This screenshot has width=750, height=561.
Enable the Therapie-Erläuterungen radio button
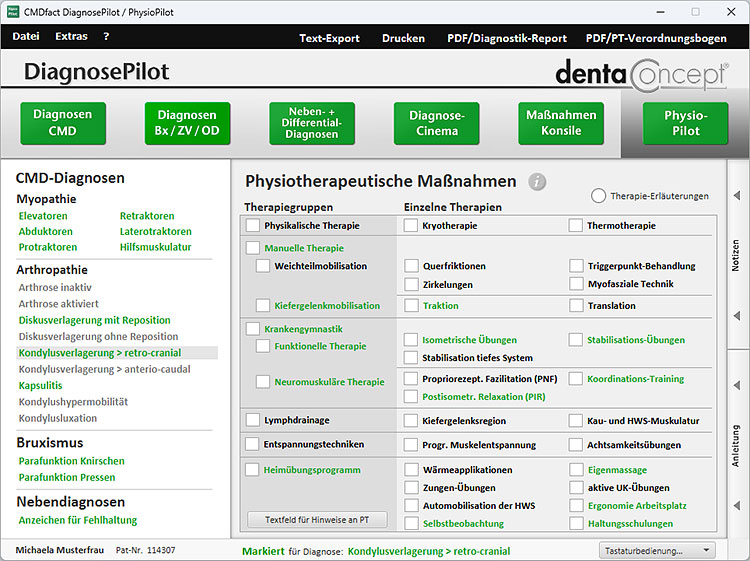point(598,196)
